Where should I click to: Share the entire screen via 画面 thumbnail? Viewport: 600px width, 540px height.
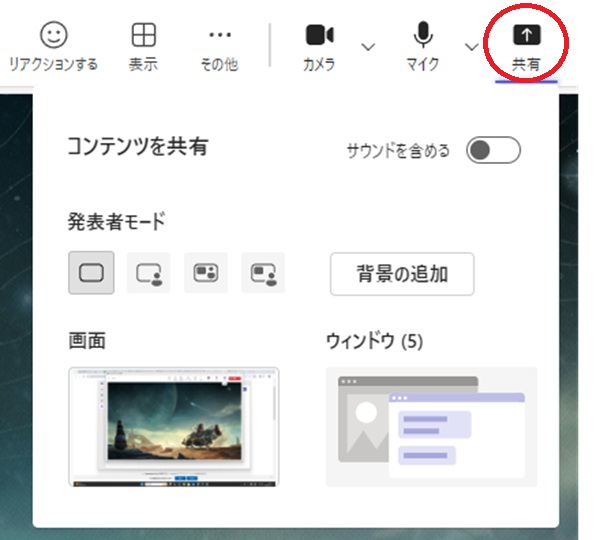coord(174,426)
